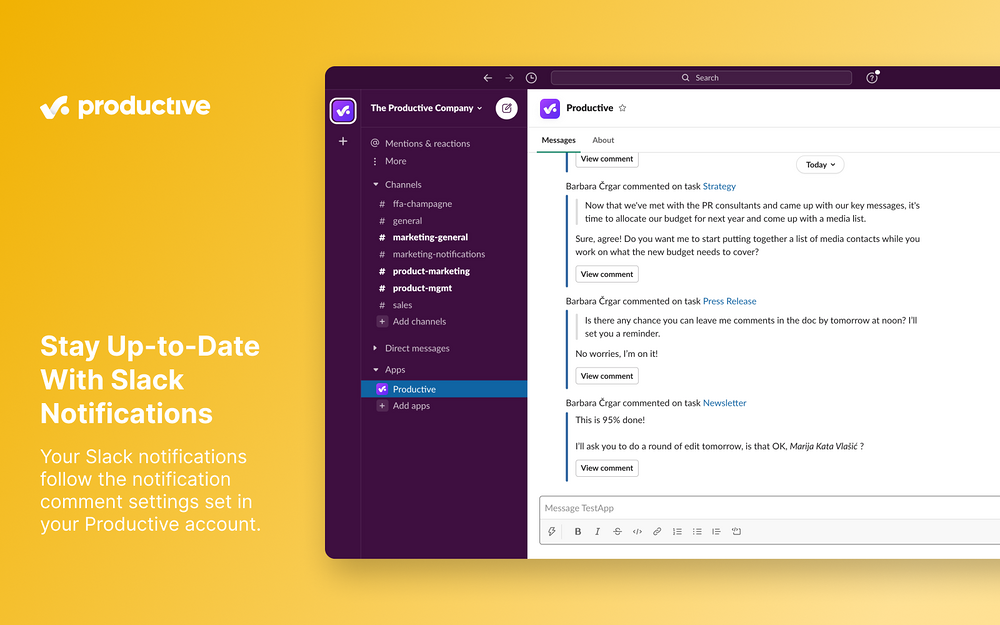Click the Search bar
The image size is (1000, 625).
[701, 78]
